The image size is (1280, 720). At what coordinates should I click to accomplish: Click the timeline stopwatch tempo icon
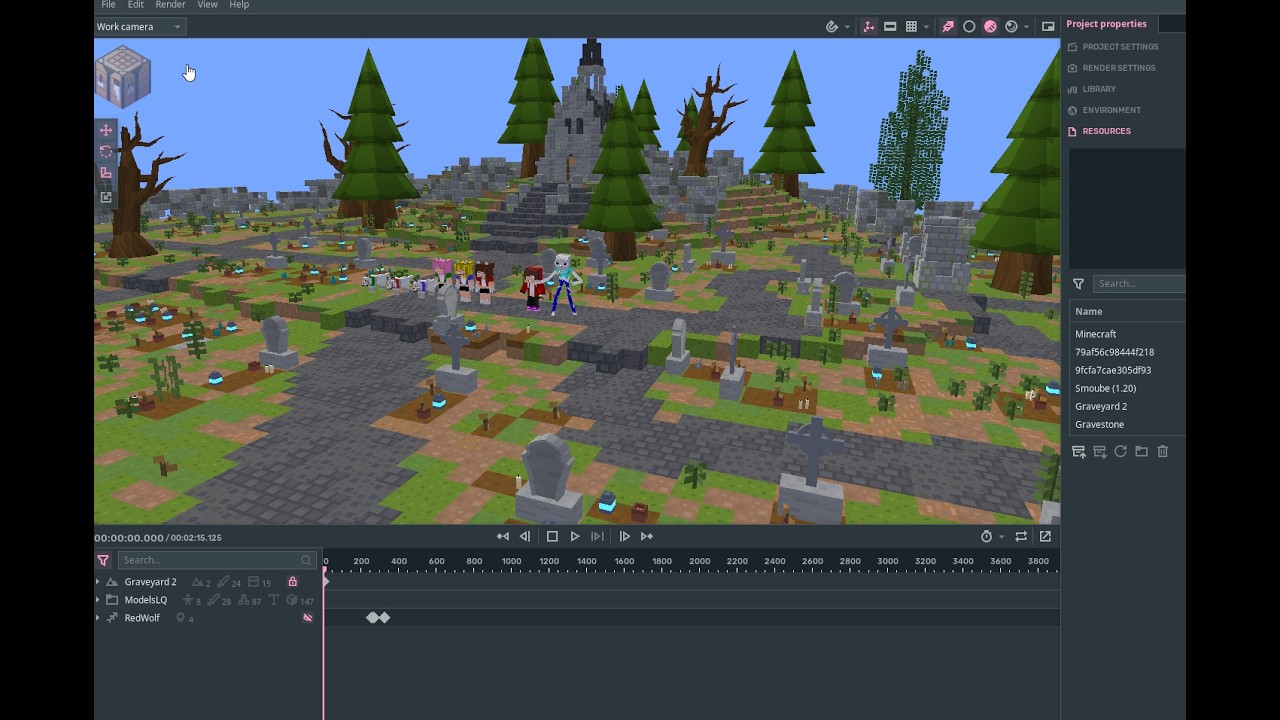986,537
